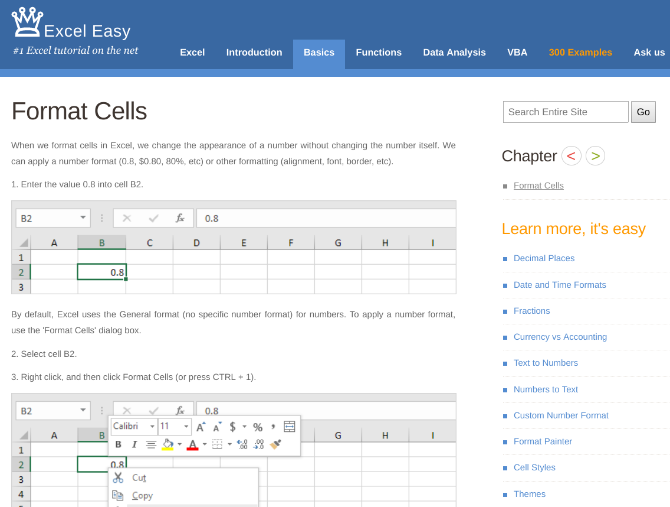Open the Introduction nav item

pos(254,53)
